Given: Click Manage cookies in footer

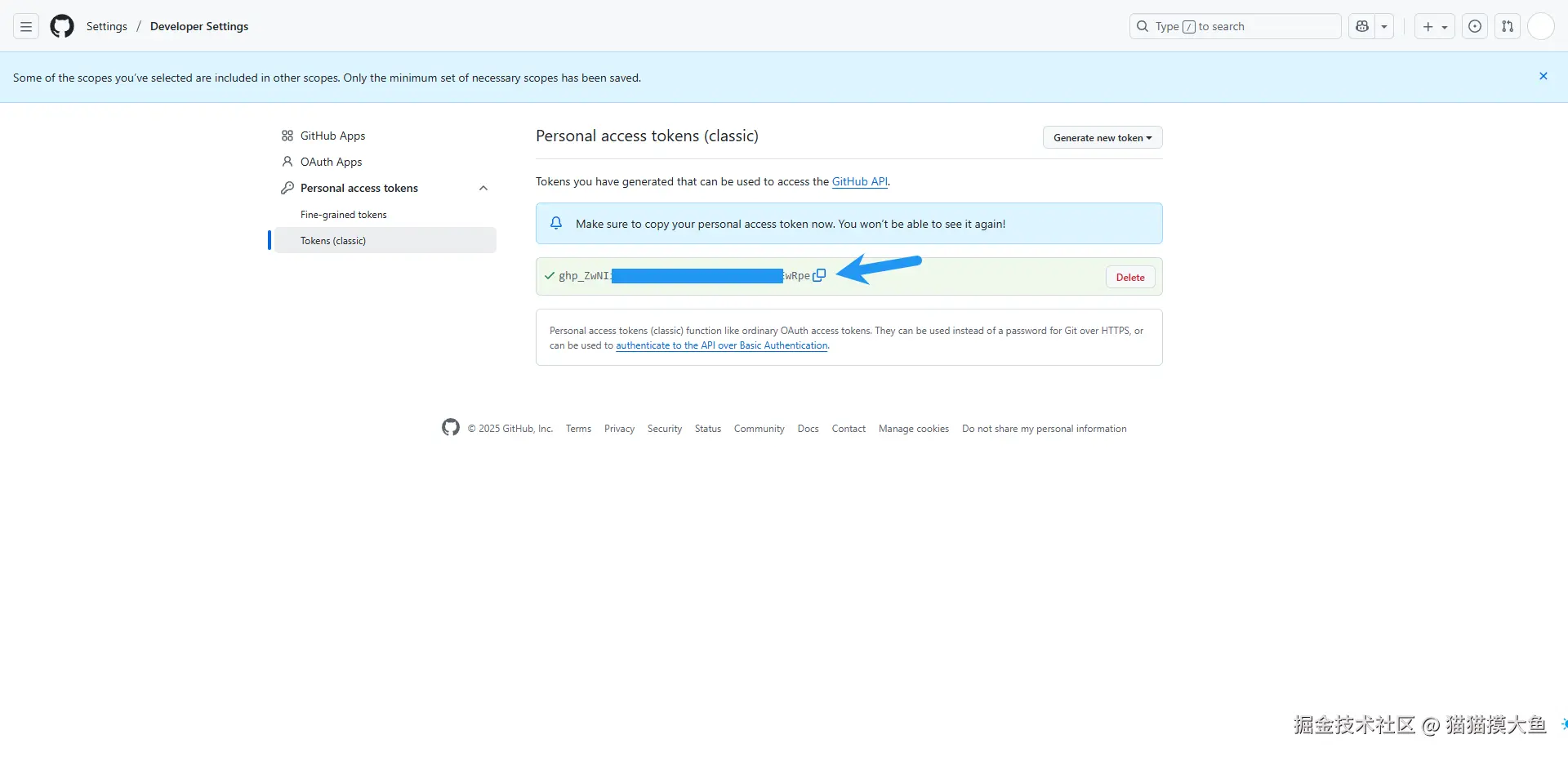Looking at the screenshot, I should point(914,429).
